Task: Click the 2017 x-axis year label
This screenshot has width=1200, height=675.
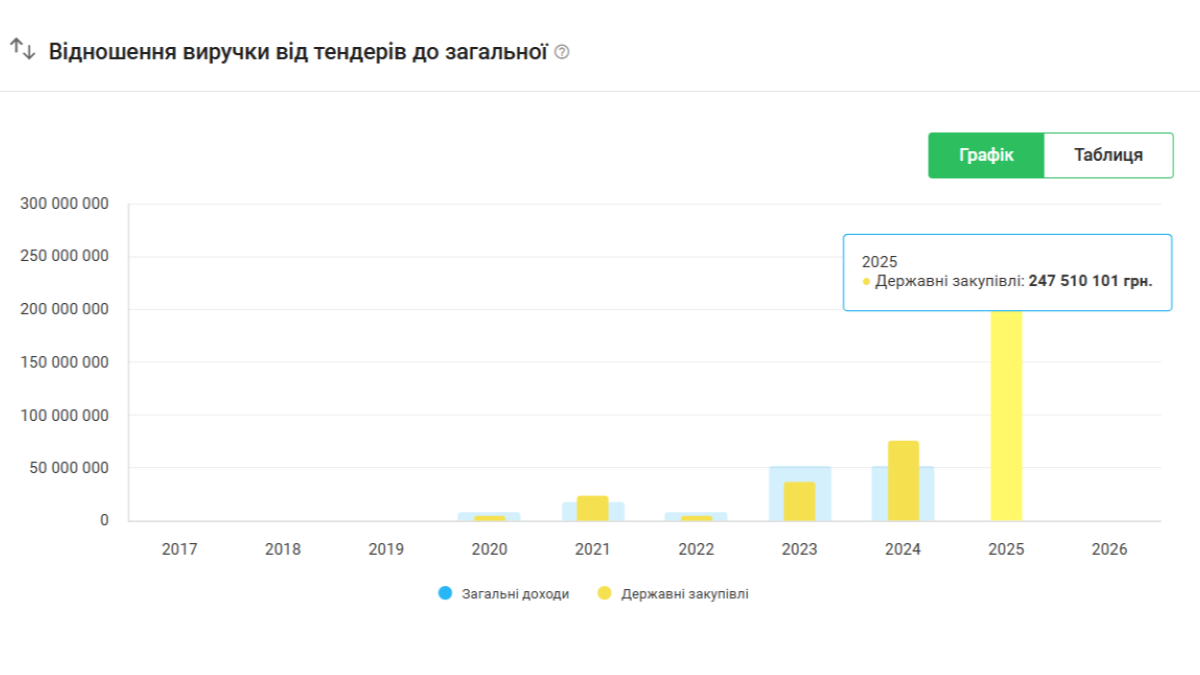Action: coord(180,550)
